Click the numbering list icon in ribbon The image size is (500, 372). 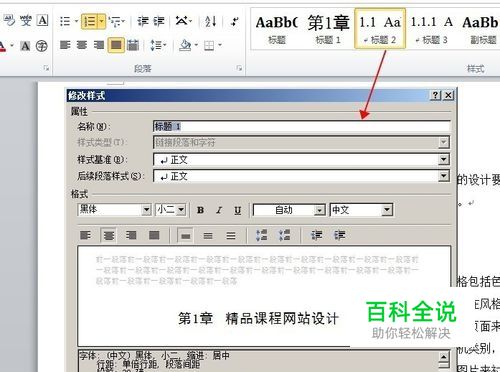[x=90, y=22]
